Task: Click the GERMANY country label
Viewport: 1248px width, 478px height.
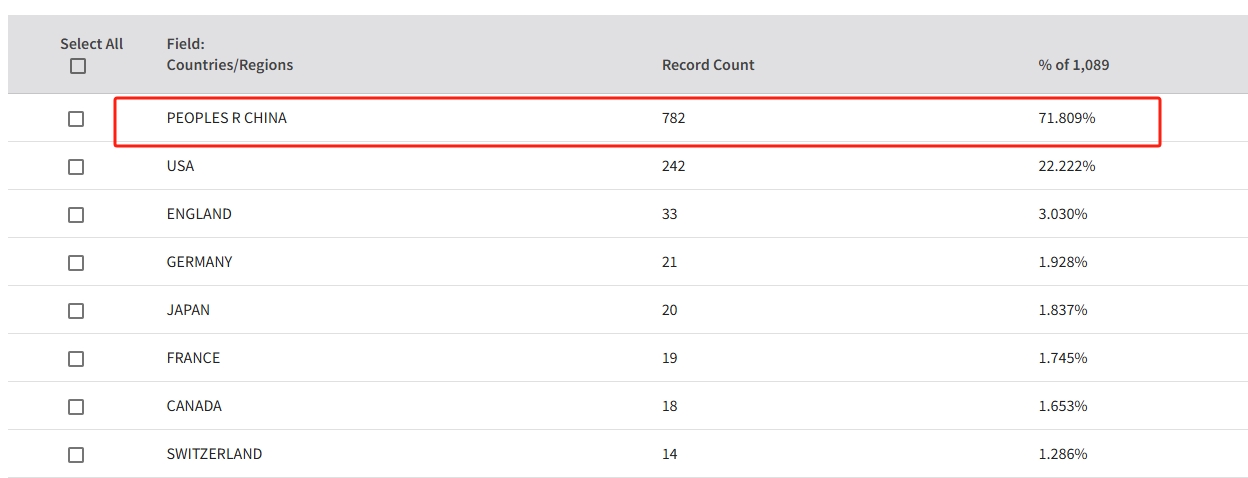Action: [x=199, y=262]
